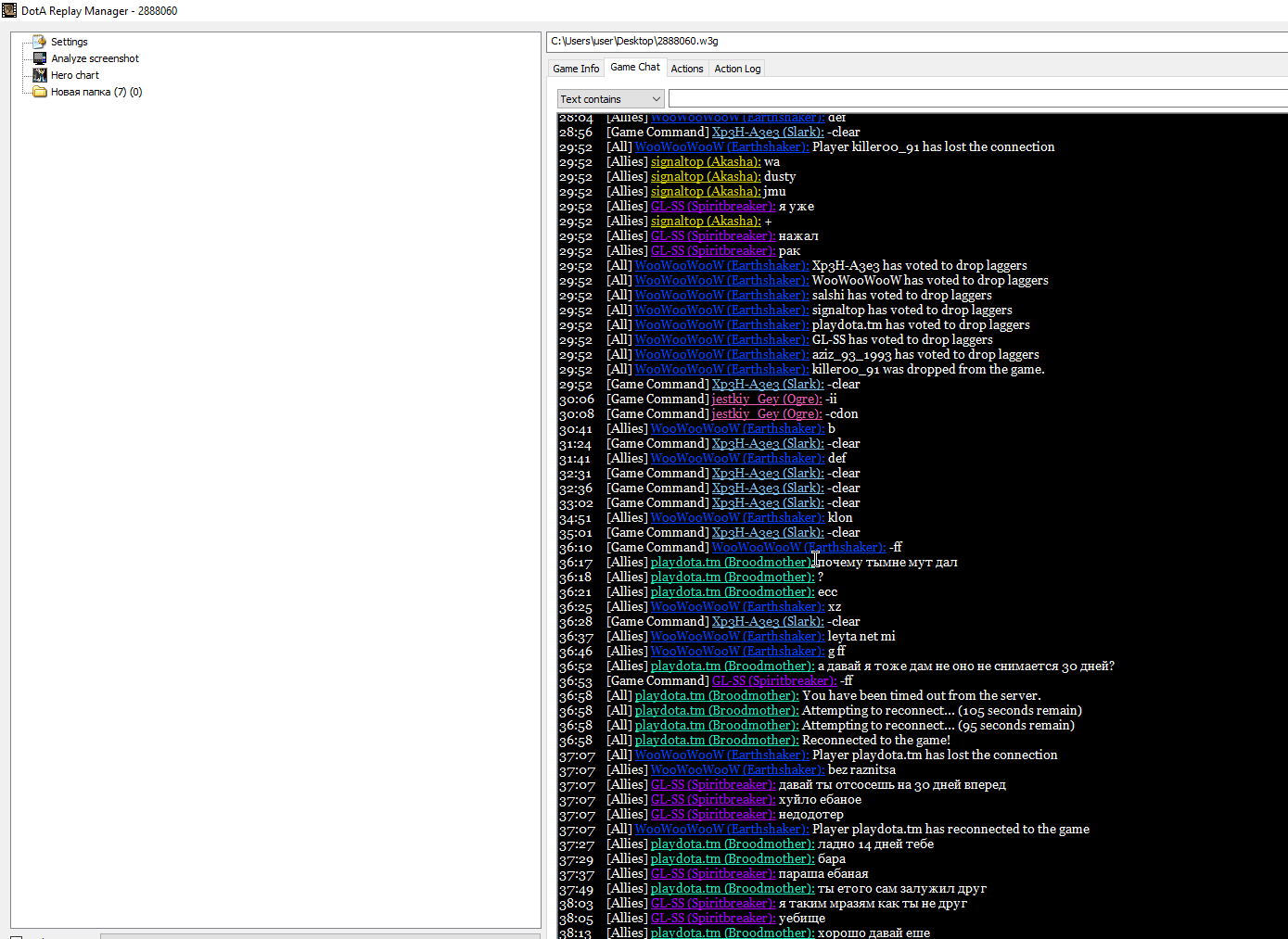Click GL-SS (Spiritbreaker) link saying нажал
The width and height of the screenshot is (1288, 939).
[x=713, y=235]
